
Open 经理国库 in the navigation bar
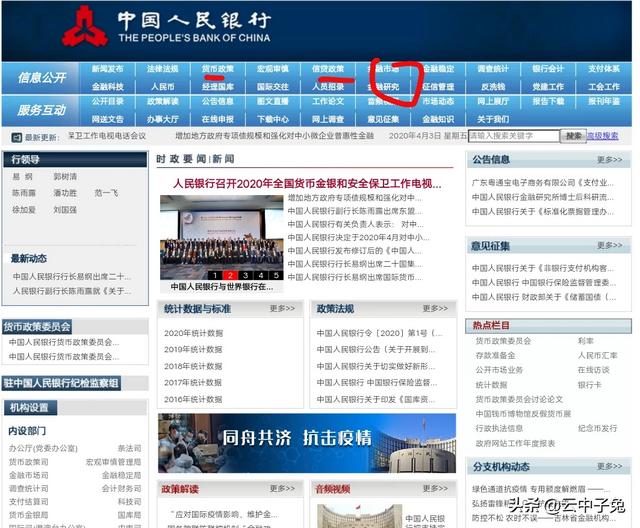coord(218,87)
